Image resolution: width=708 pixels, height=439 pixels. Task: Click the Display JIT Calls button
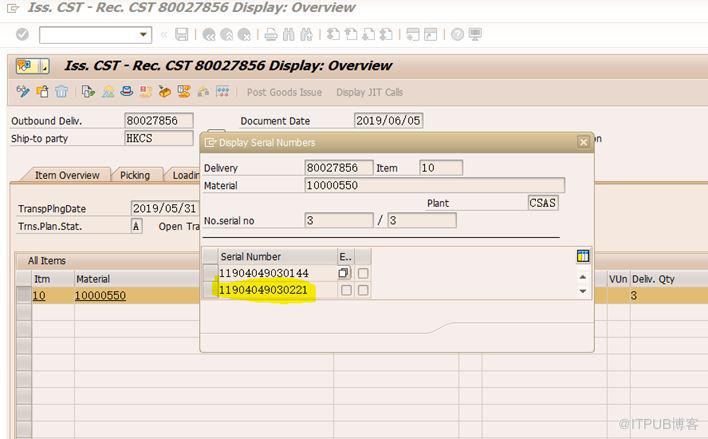369,92
